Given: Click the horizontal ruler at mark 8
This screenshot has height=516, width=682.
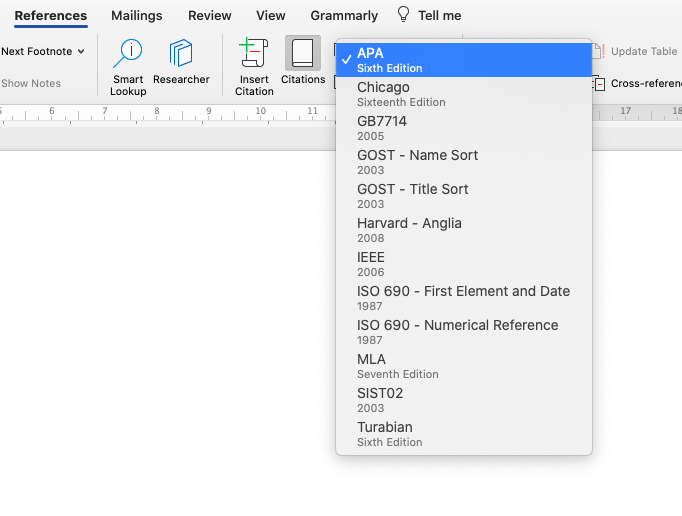Looking at the screenshot, I should tap(157, 111).
